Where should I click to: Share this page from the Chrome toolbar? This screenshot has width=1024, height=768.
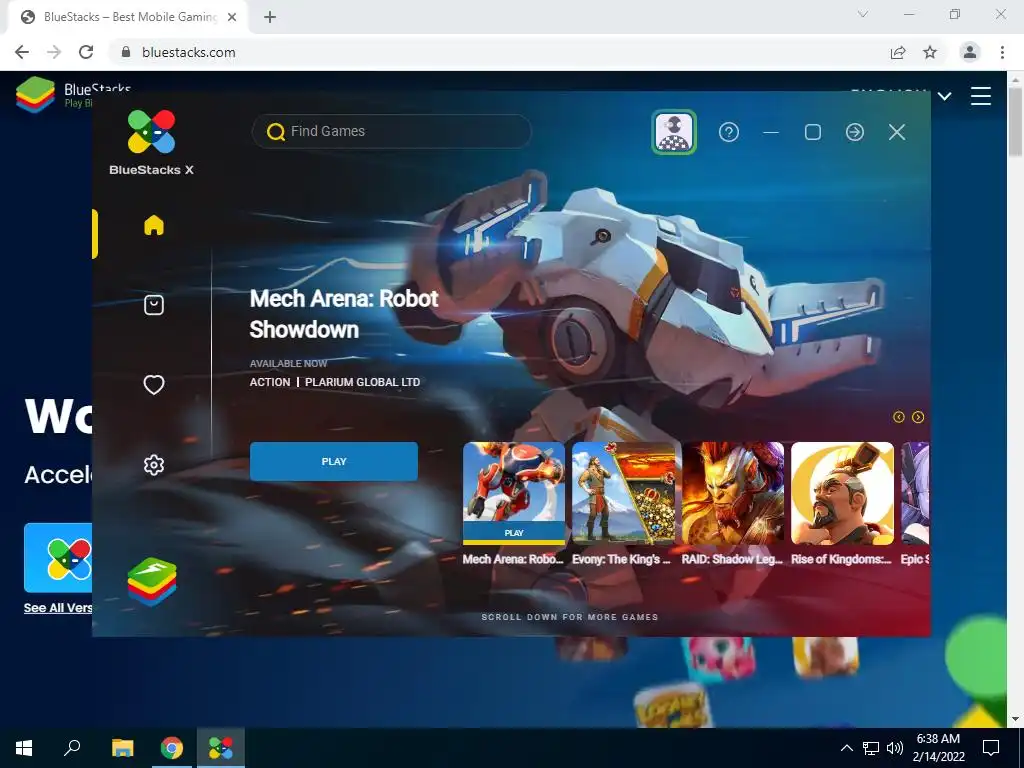(898, 52)
